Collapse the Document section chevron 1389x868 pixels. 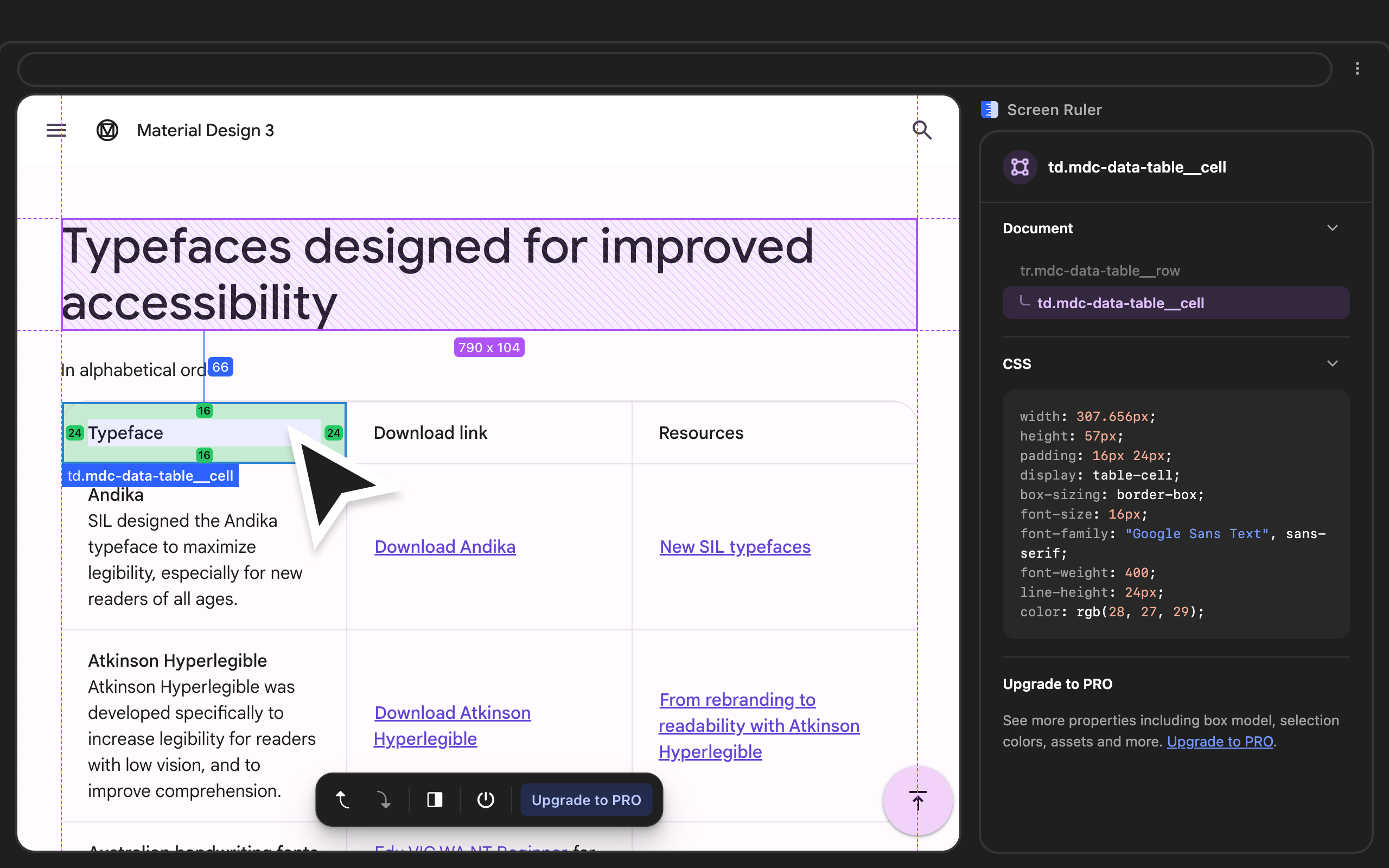tap(1332, 228)
